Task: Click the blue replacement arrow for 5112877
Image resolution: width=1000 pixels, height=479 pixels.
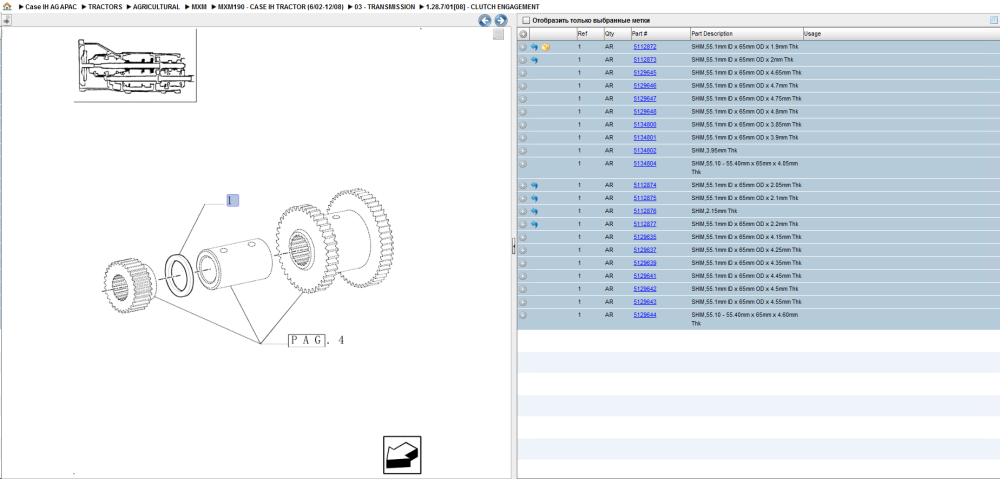Action: [534, 225]
